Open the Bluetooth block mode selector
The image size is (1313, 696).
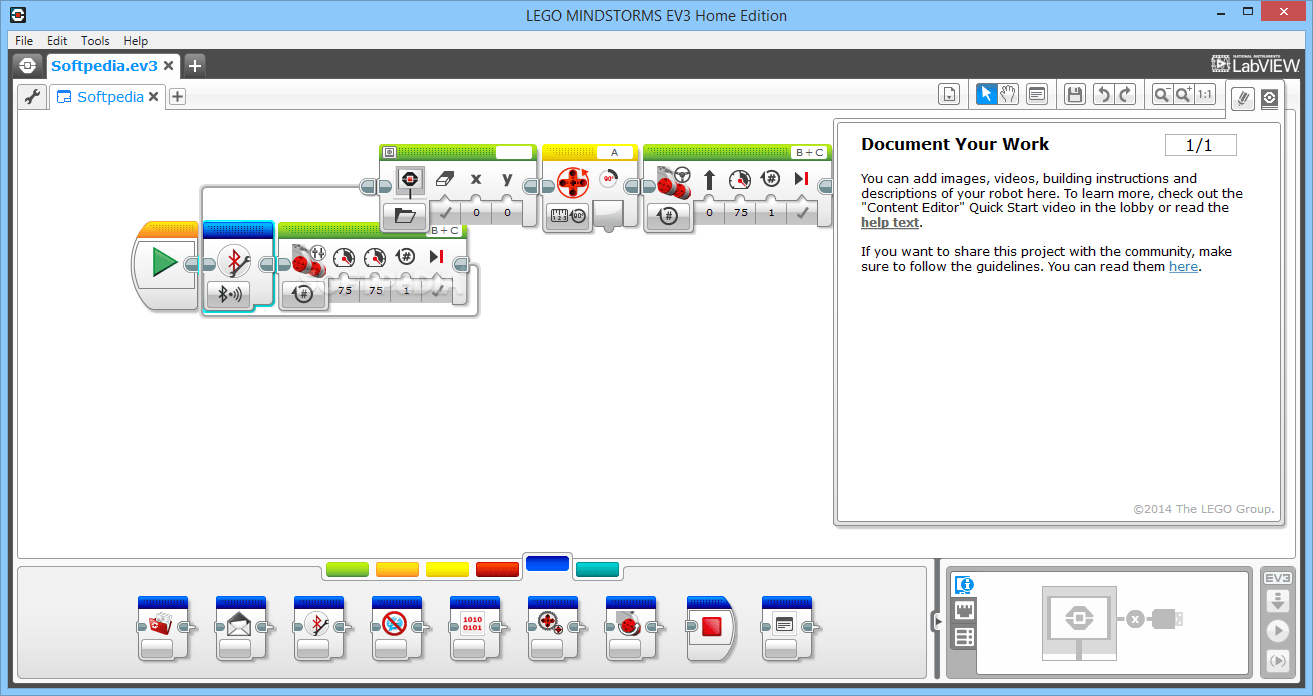click(x=229, y=294)
